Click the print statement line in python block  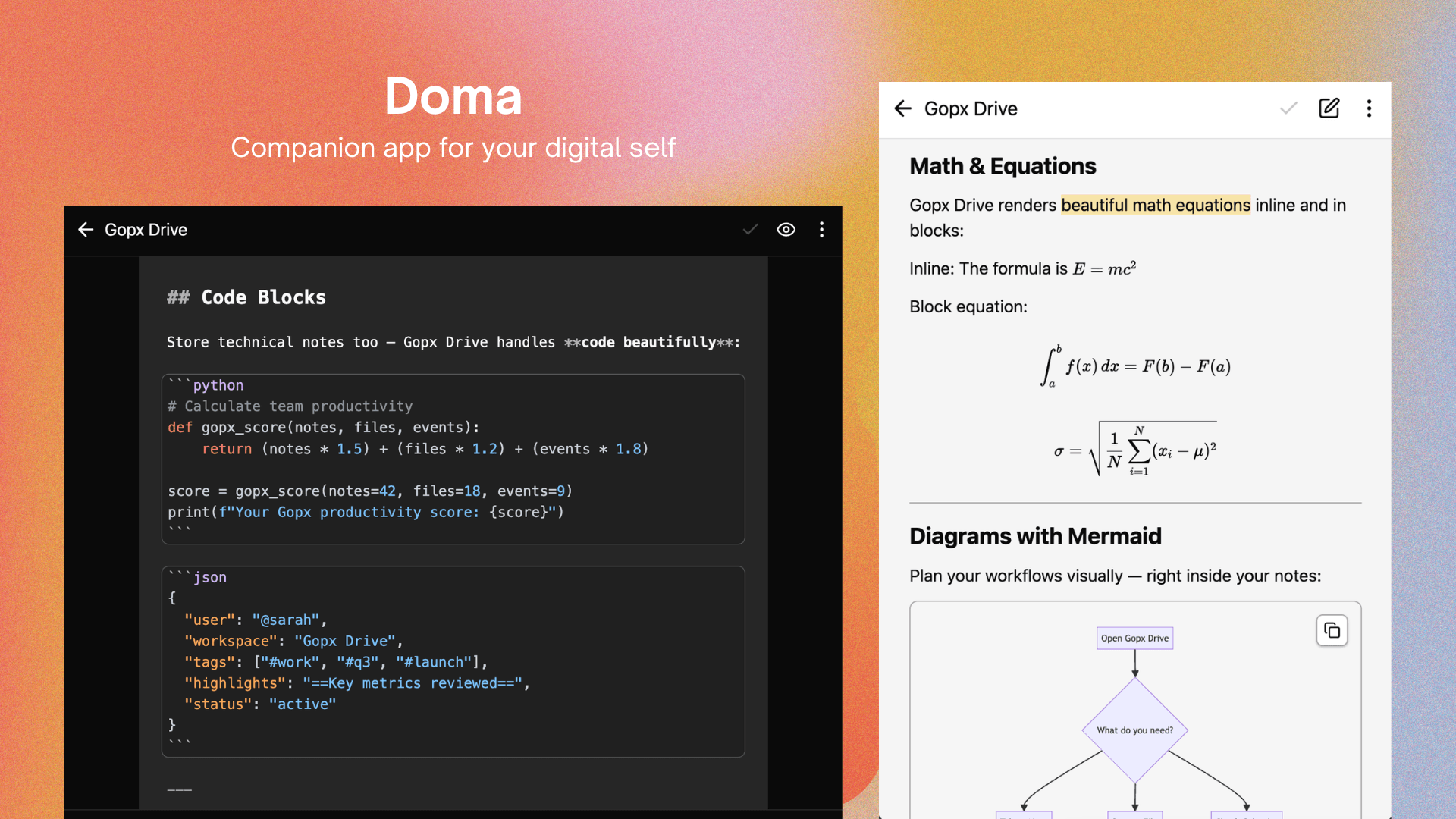click(x=366, y=513)
